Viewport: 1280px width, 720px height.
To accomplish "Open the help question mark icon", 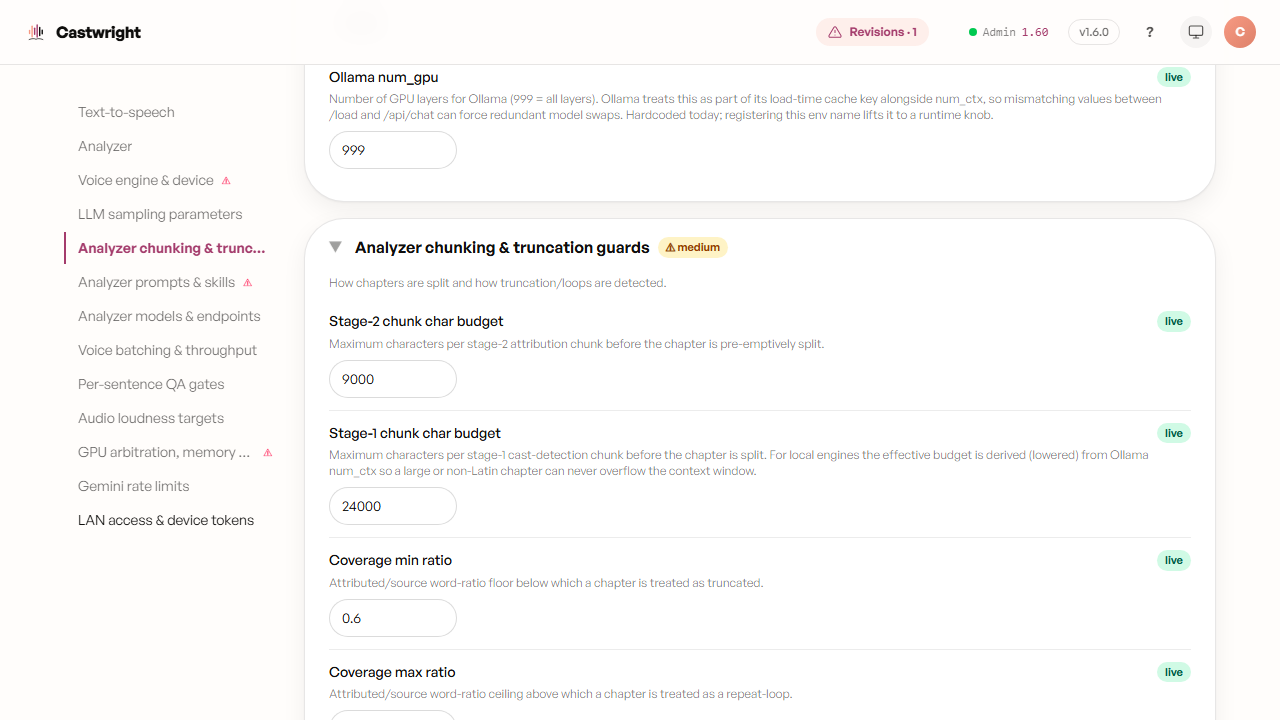I will click(1150, 32).
